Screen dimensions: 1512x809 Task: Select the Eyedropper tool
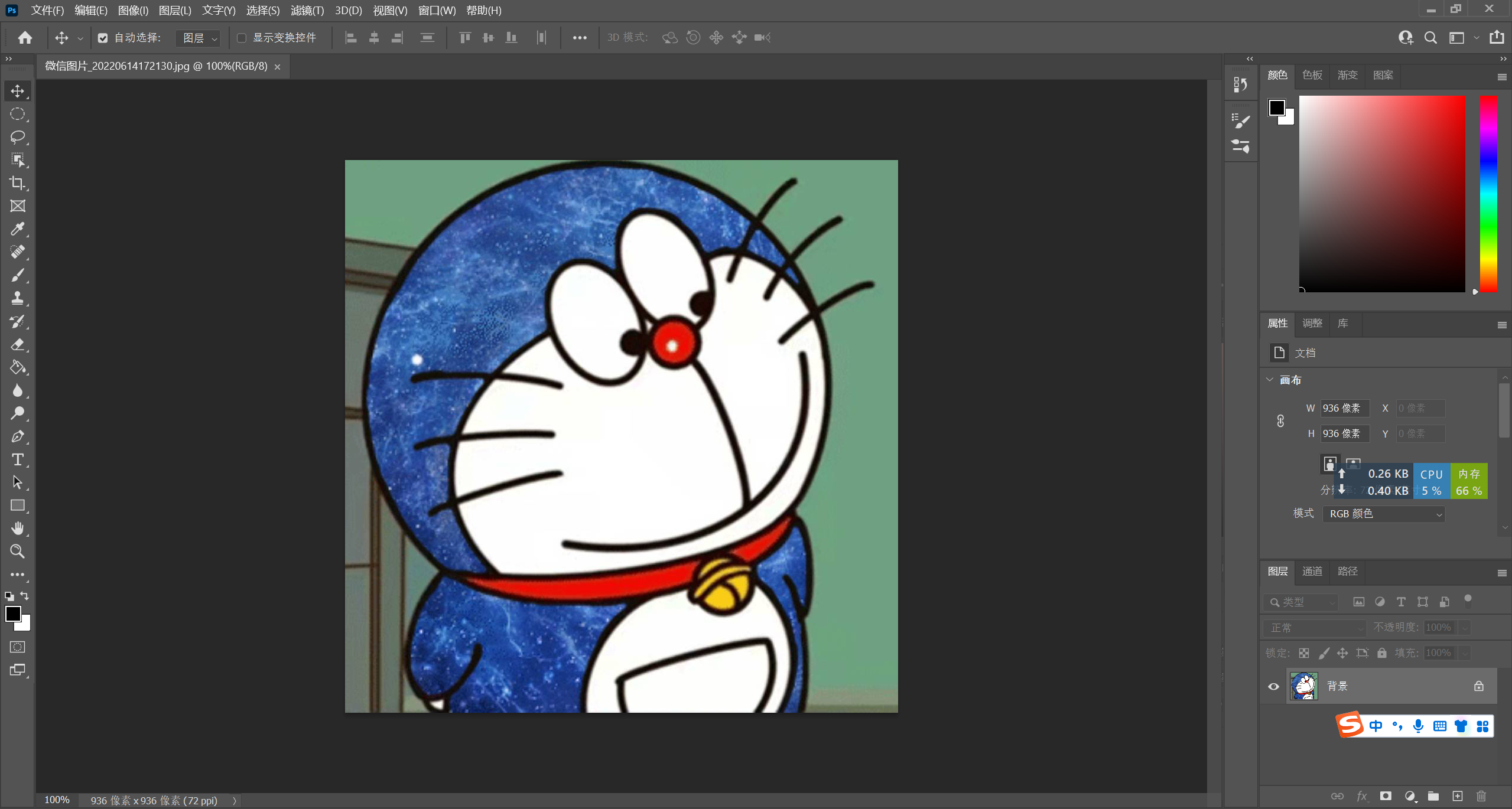[x=17, y=229]
